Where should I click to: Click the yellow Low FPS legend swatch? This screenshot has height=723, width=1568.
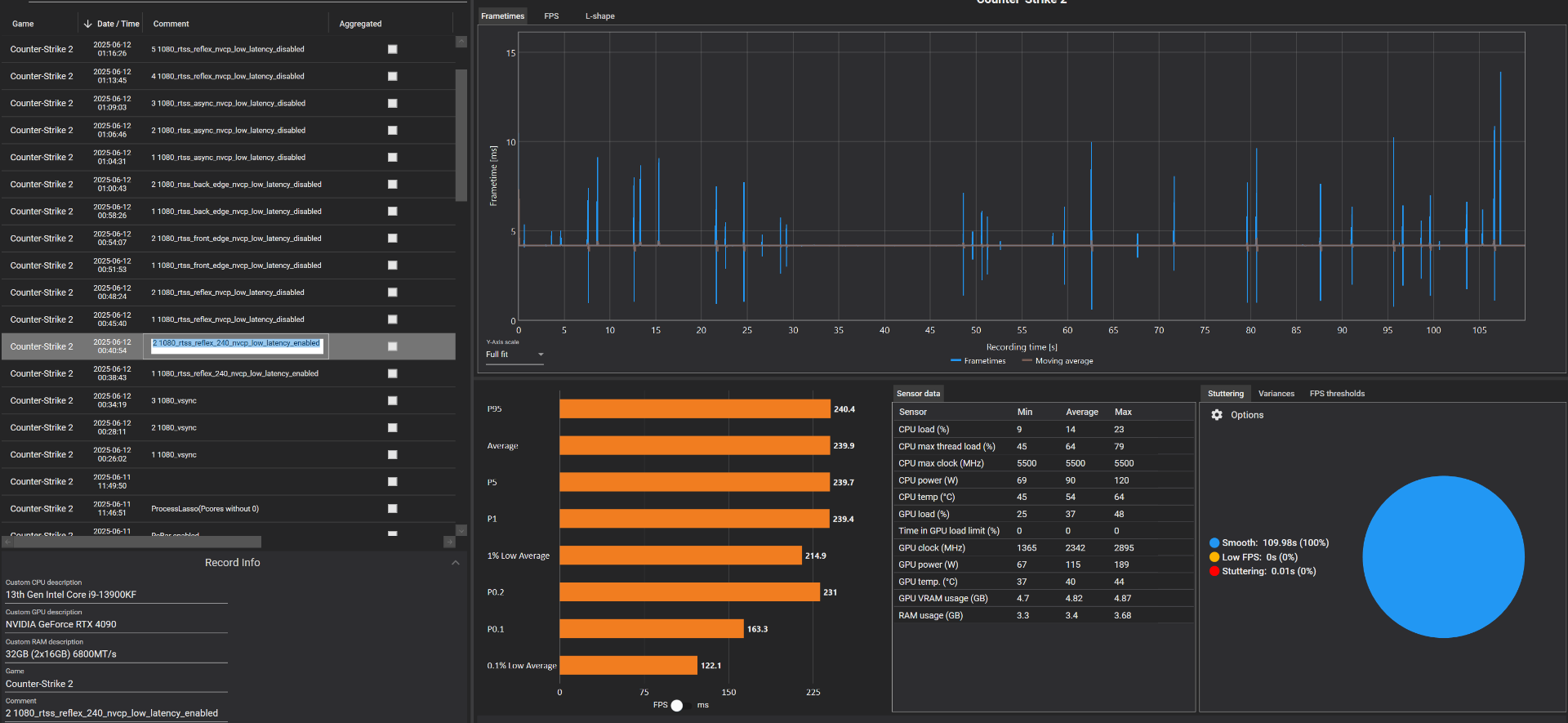[1214, 557]
